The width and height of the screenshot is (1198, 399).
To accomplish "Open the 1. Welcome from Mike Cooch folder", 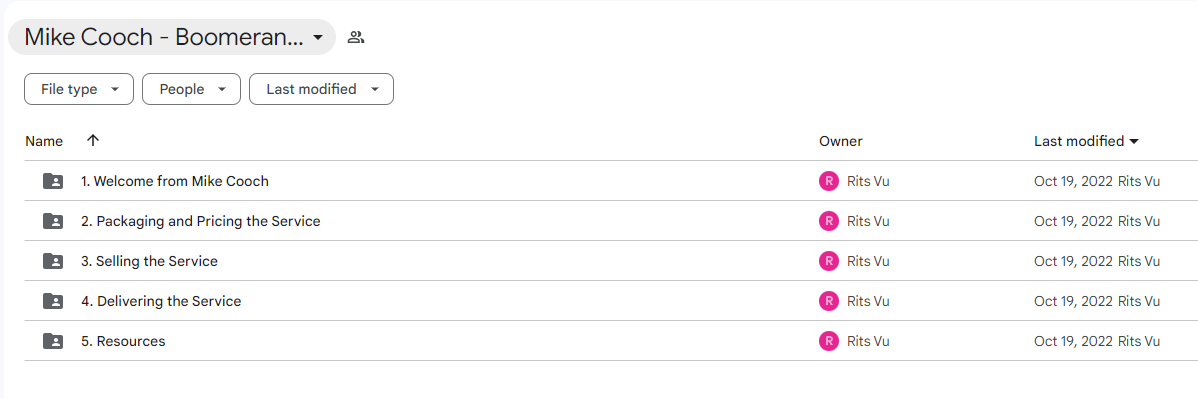I will pos(175,181).
